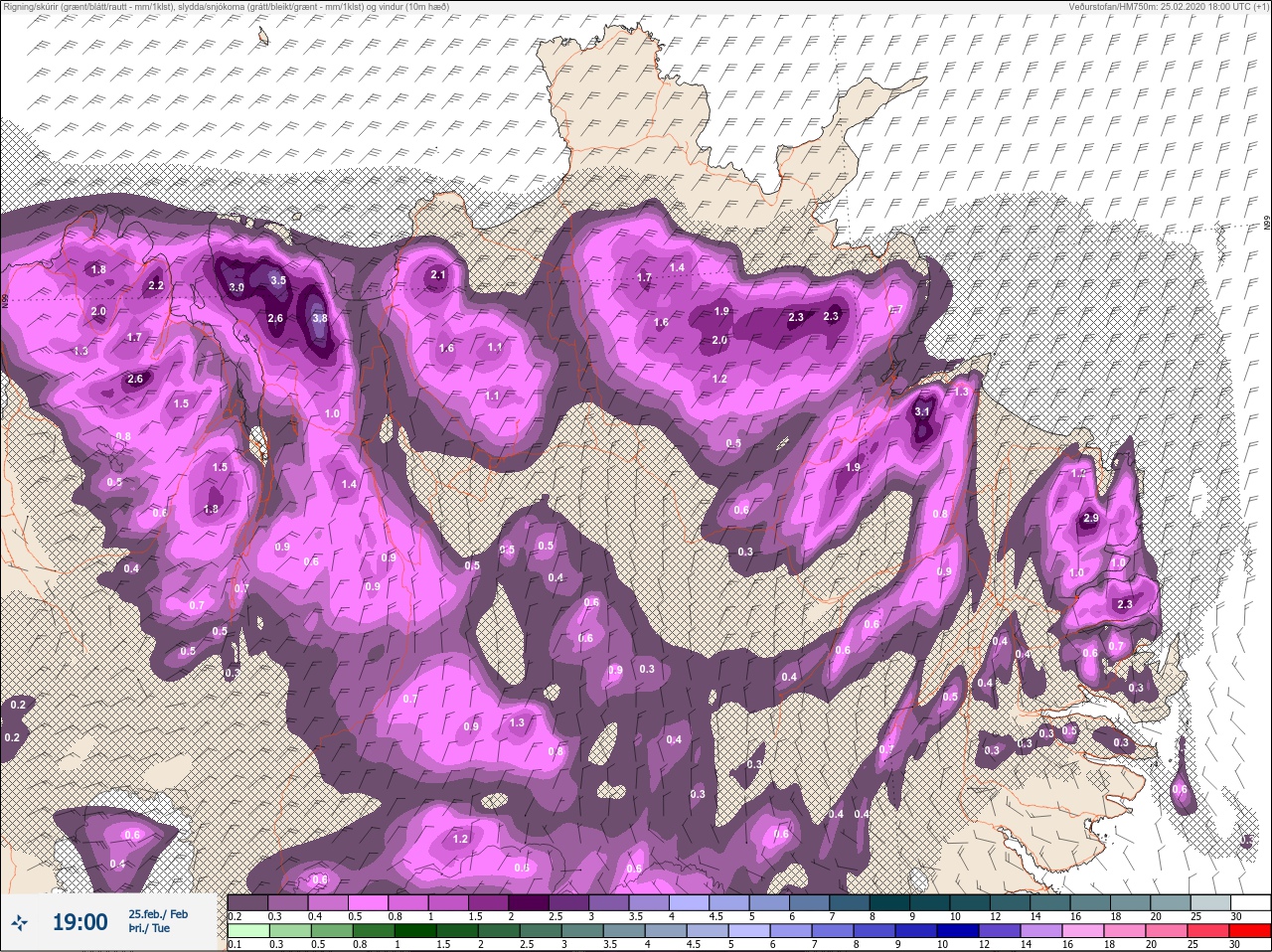Click the Veðurstofan compass-star logo icon

point(19,923)
